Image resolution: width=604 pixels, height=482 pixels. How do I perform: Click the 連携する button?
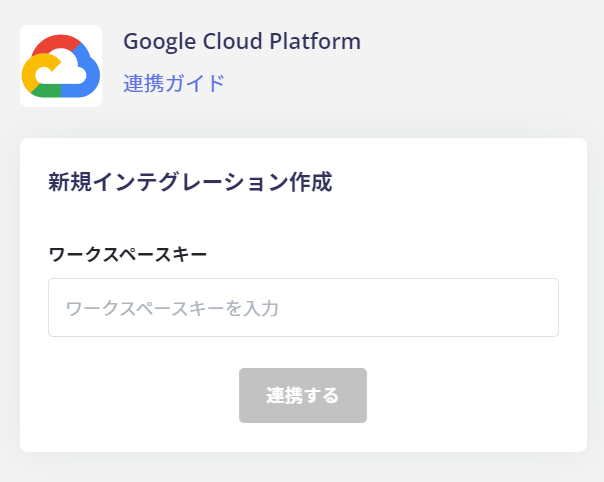pos(303,395)
